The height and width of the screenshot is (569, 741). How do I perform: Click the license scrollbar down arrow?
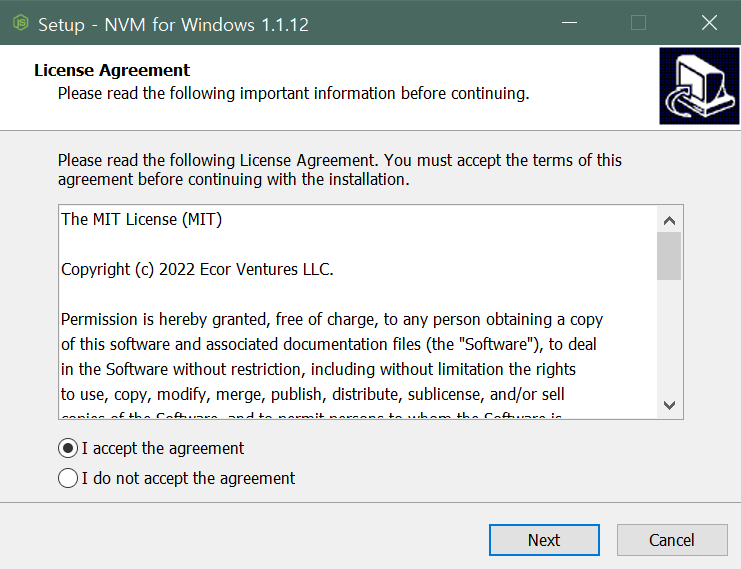click(669, 405)
